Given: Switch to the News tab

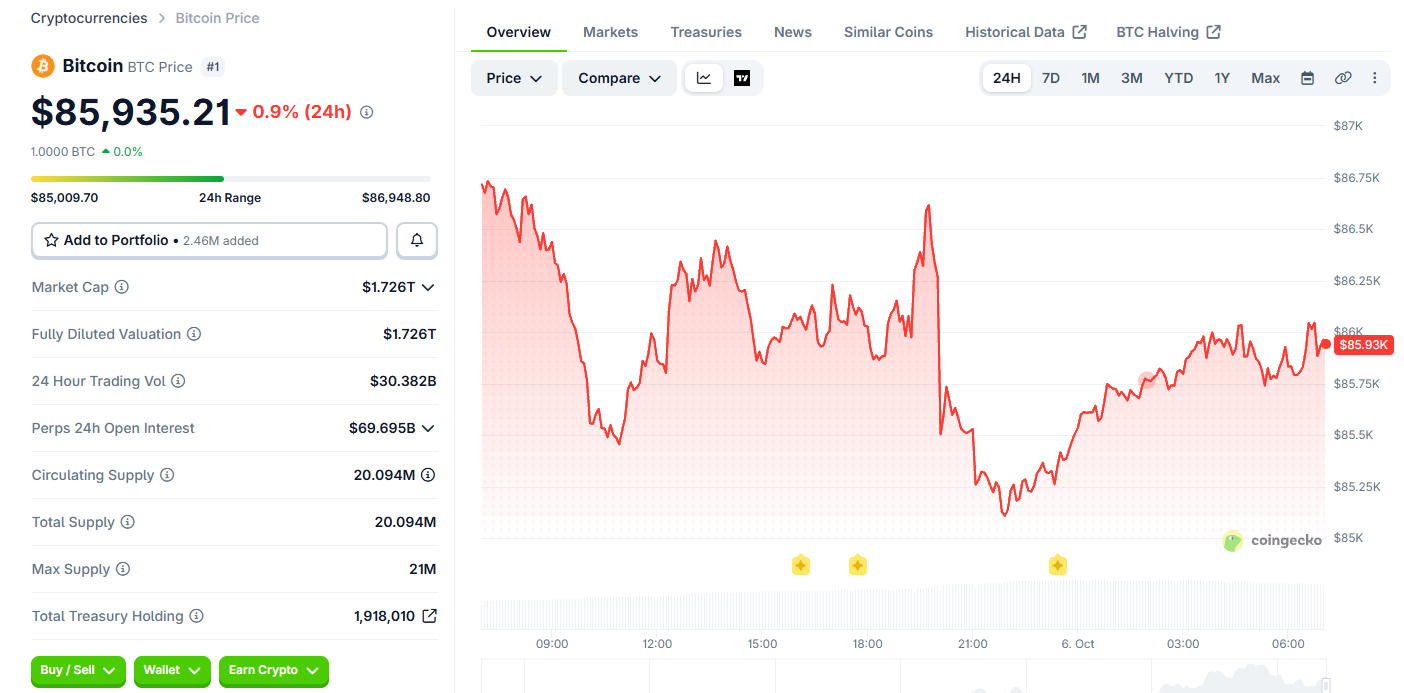Looking at the screenshot, I should pyautogui.click(x=793, y=32).
